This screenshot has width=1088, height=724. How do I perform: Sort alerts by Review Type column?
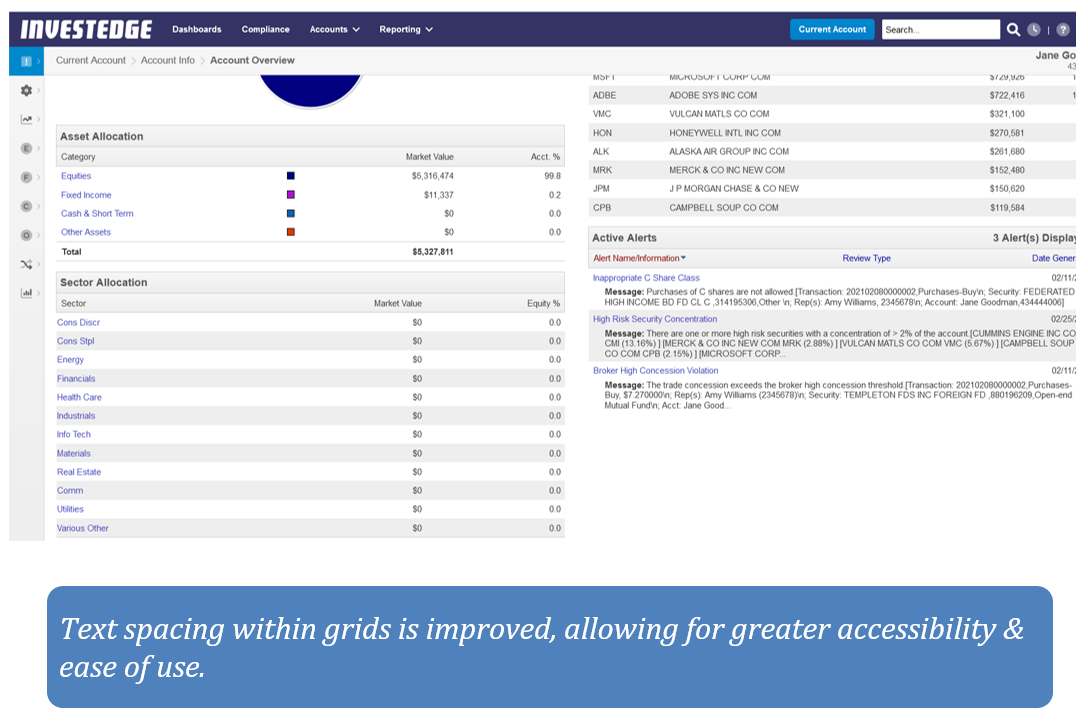[866, 258]
